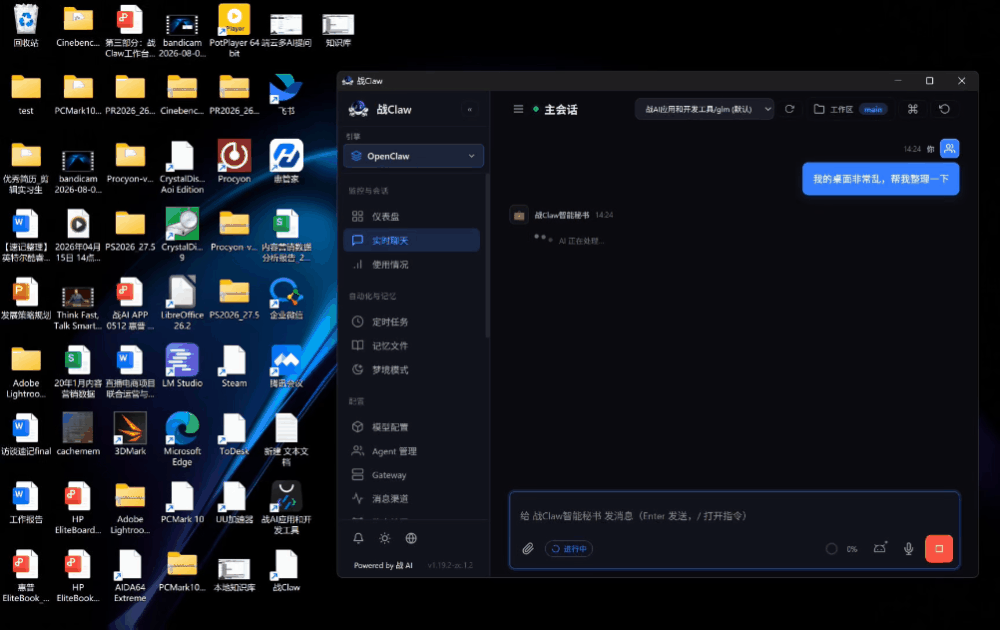Open the 仪表盘 dashboard page
This screenshot has width=1000, height=630.
coord(411,217)
